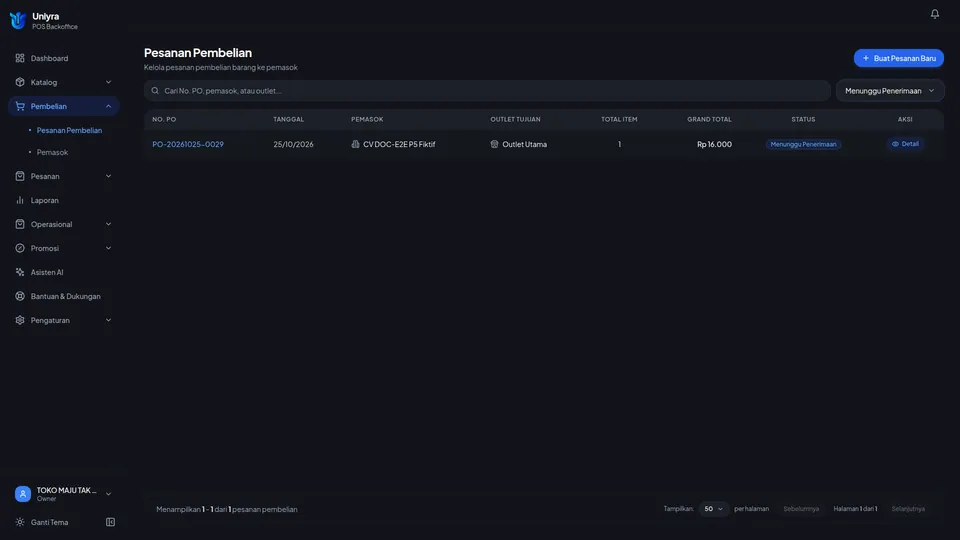Click the Promosi percent icon

(x=20, y=248)
